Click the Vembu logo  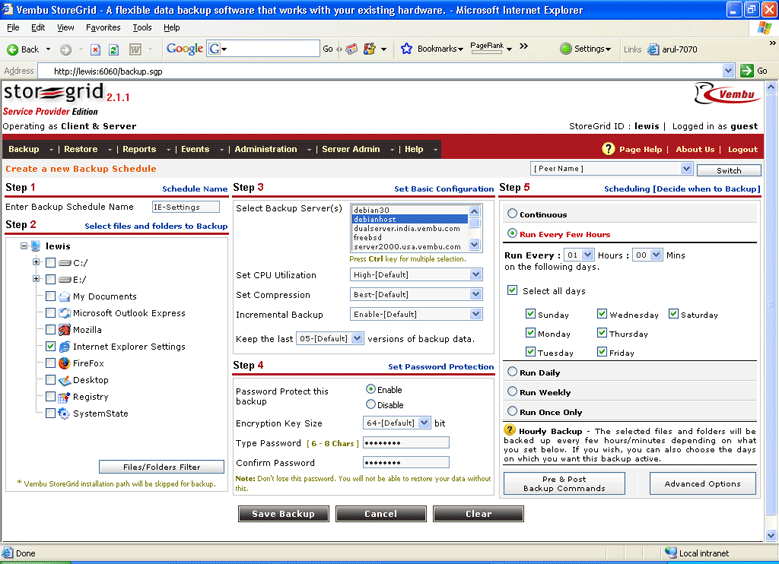(727, 93)
